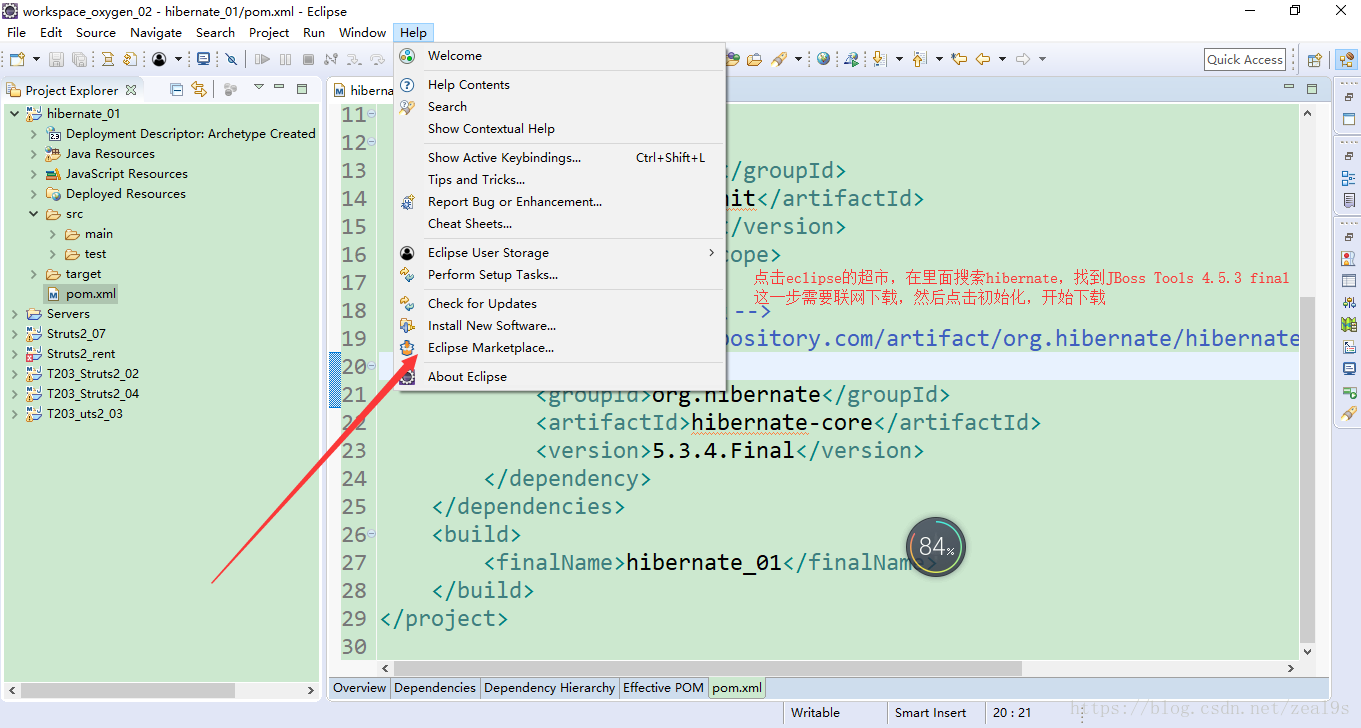Switch to the Overview editor tab
The height and width of the screenshot is (728, 1361).
pyautogui.click(x=360, y=688)
